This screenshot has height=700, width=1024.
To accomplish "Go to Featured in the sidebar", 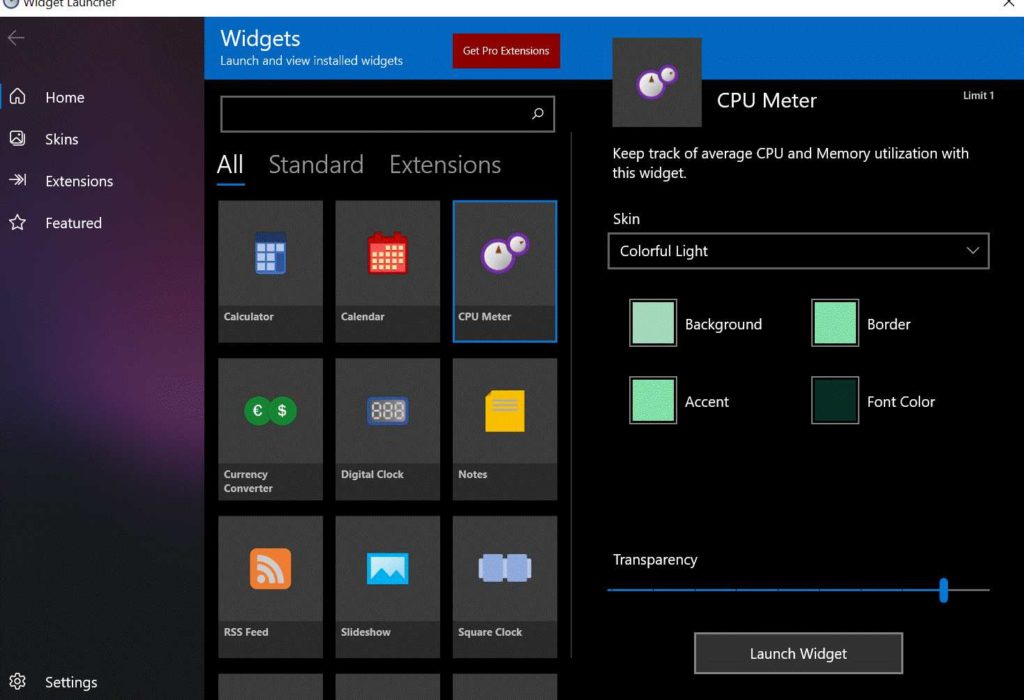I will coord(73,223).
